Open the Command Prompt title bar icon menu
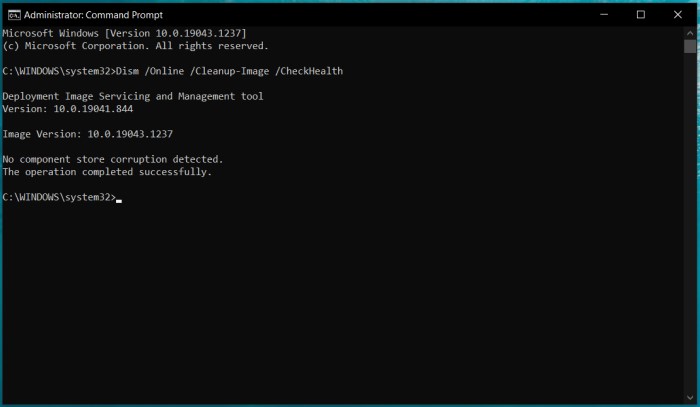 click(14, 15)
